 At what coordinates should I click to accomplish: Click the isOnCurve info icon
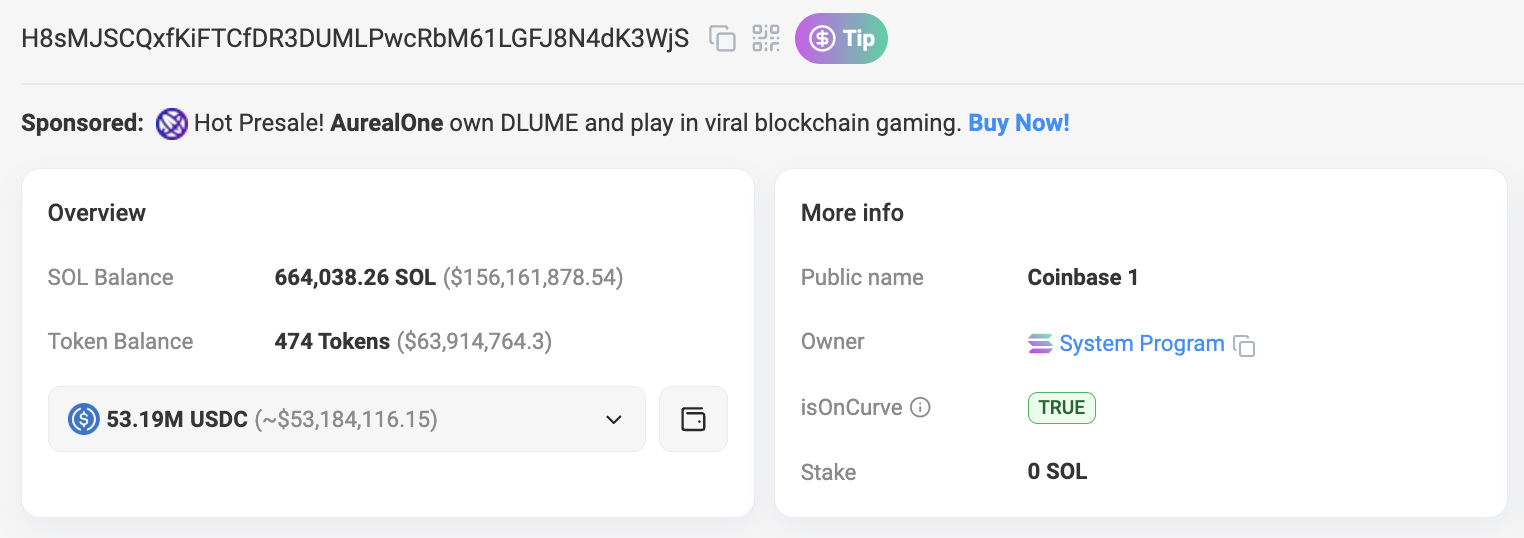tap(921, 408)
